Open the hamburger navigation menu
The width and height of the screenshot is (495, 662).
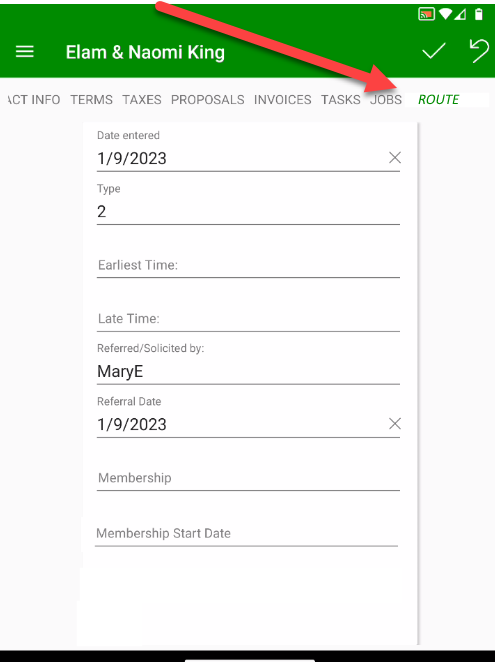pyautogui.click(x=24, y=52)
